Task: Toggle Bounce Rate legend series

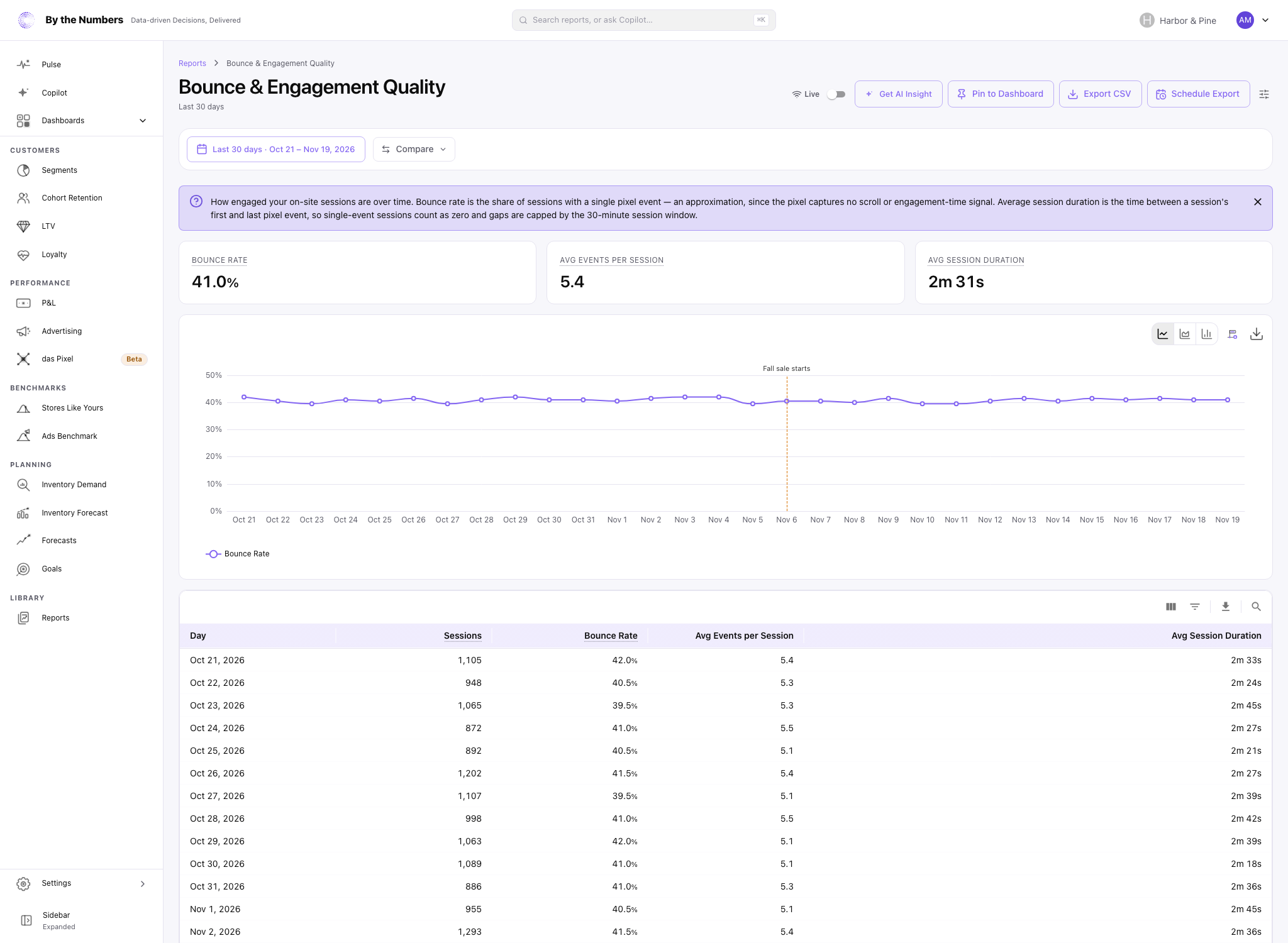Action: [238, 554]
